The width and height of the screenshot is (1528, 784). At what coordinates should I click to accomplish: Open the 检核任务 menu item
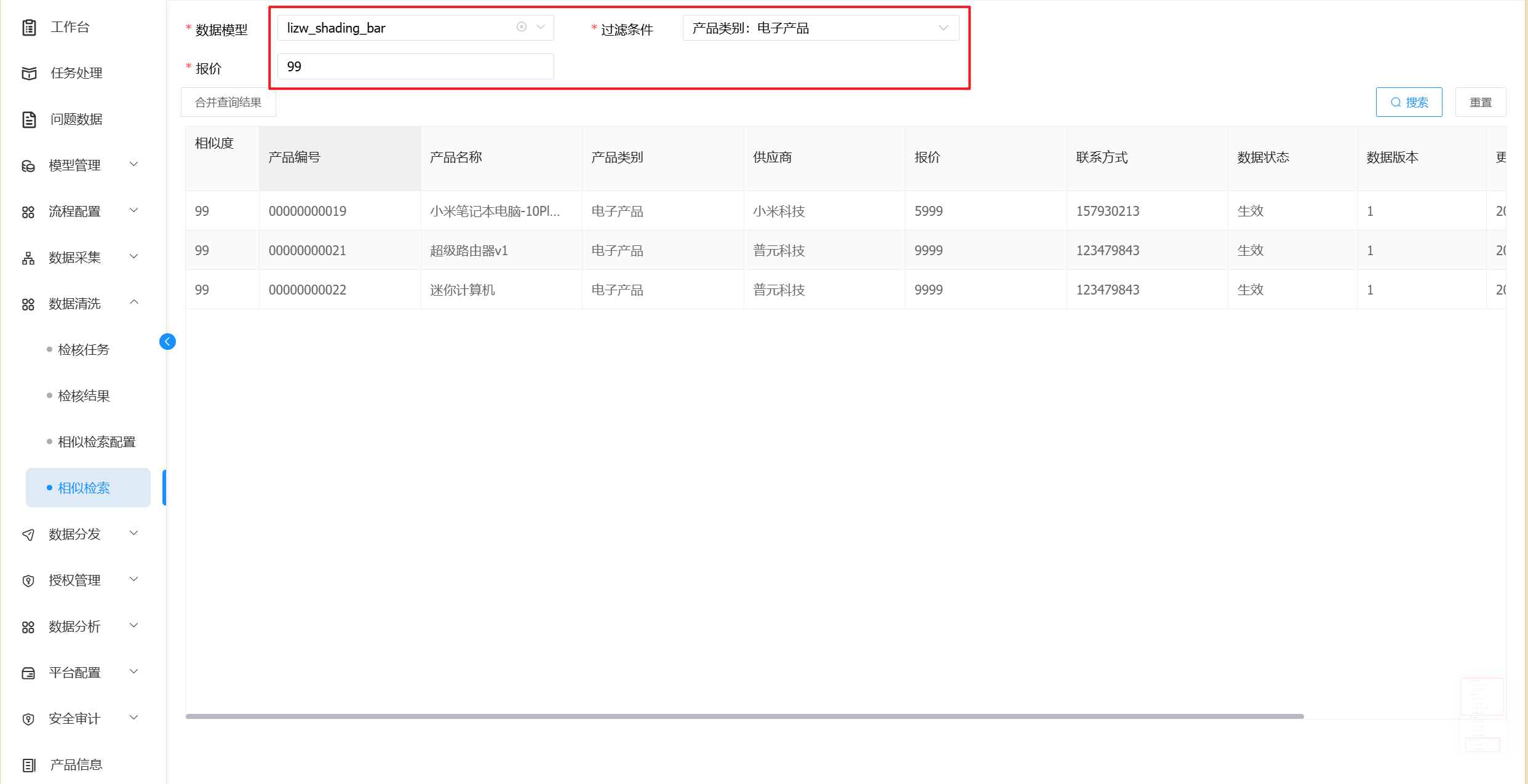(84, 350)
